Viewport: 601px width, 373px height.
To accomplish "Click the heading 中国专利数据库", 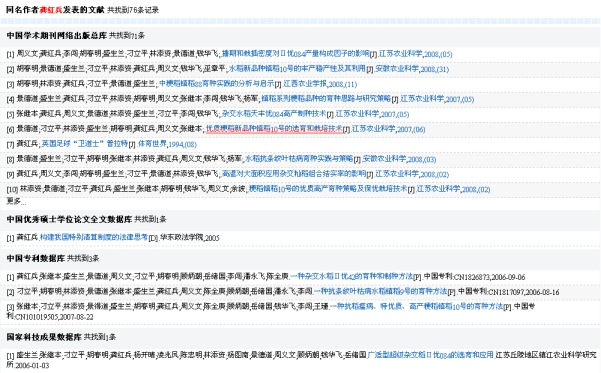I will (35, 258).
